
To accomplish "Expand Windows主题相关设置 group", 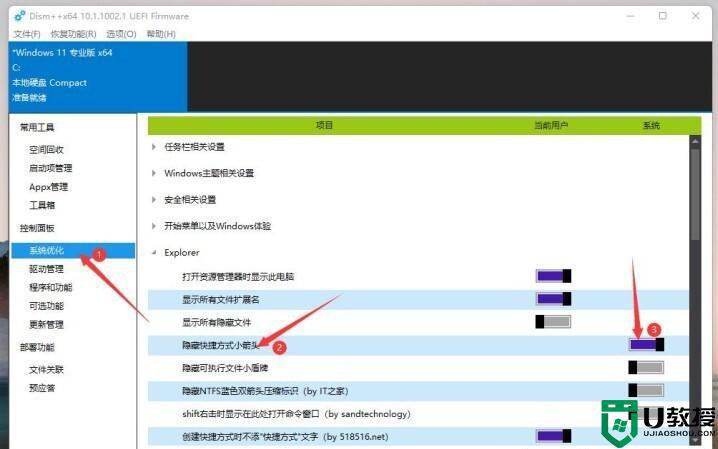I will coord(154,173).
